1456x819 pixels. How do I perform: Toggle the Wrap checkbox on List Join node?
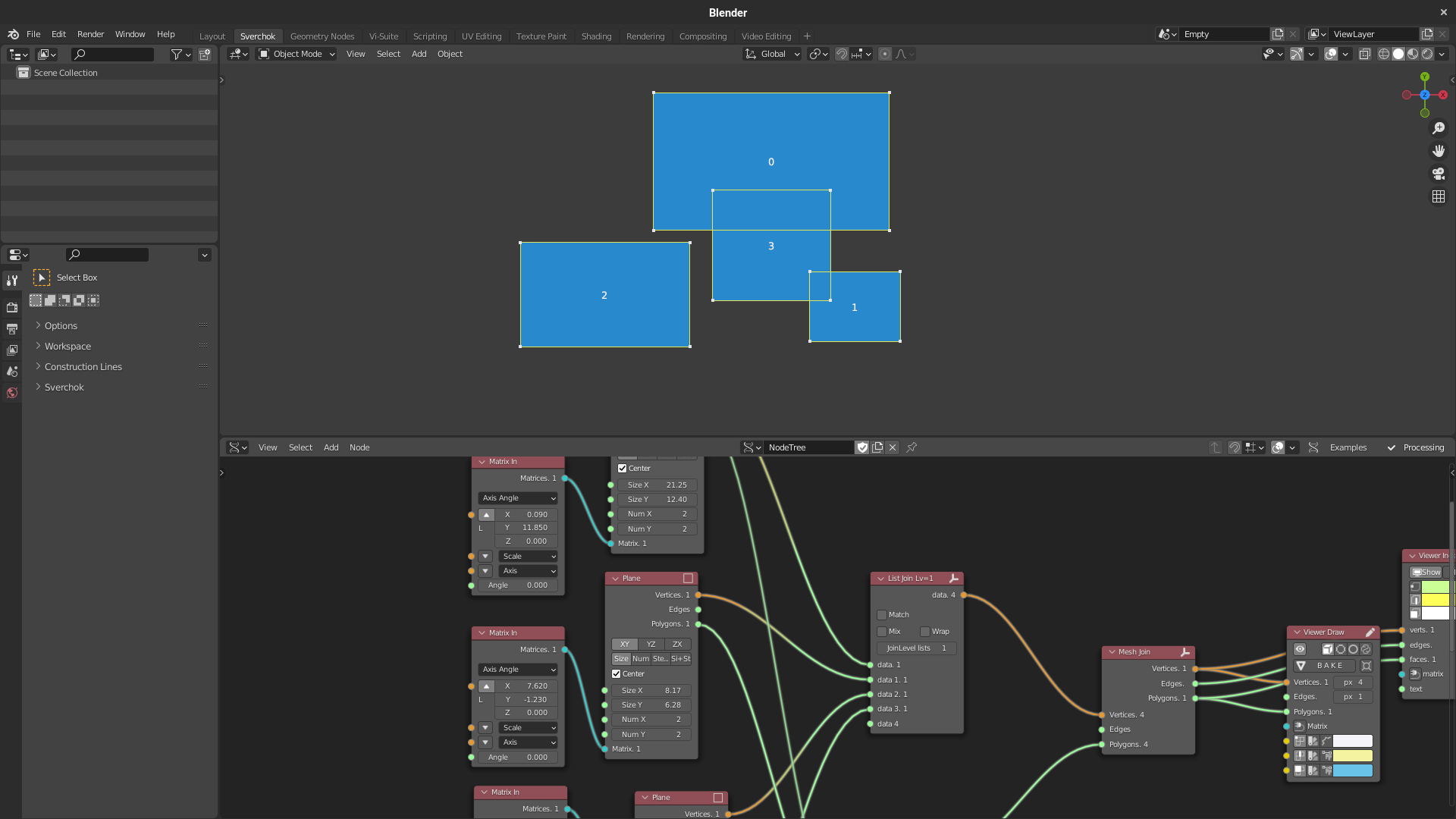click(x=925, y=631)
